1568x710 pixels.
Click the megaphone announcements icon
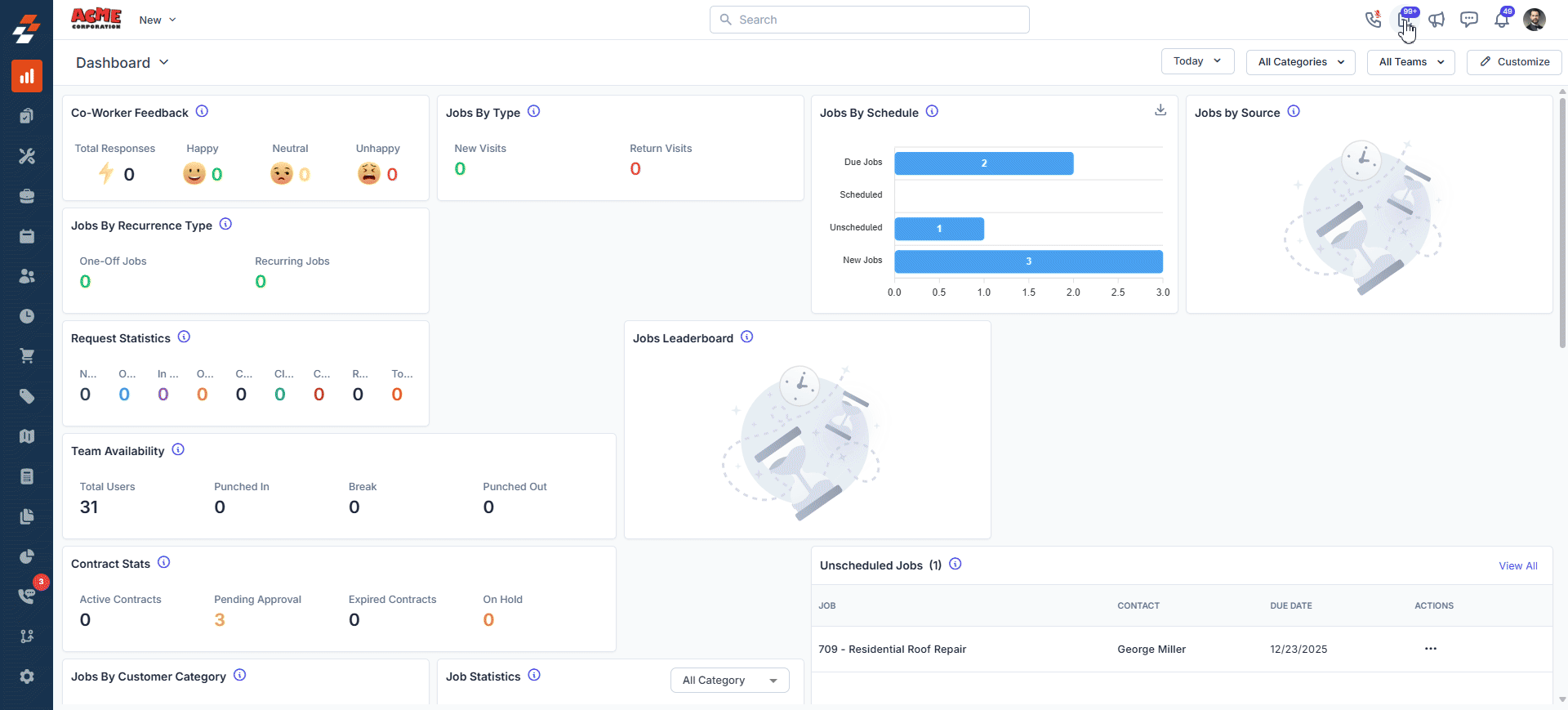point(1437,20)
